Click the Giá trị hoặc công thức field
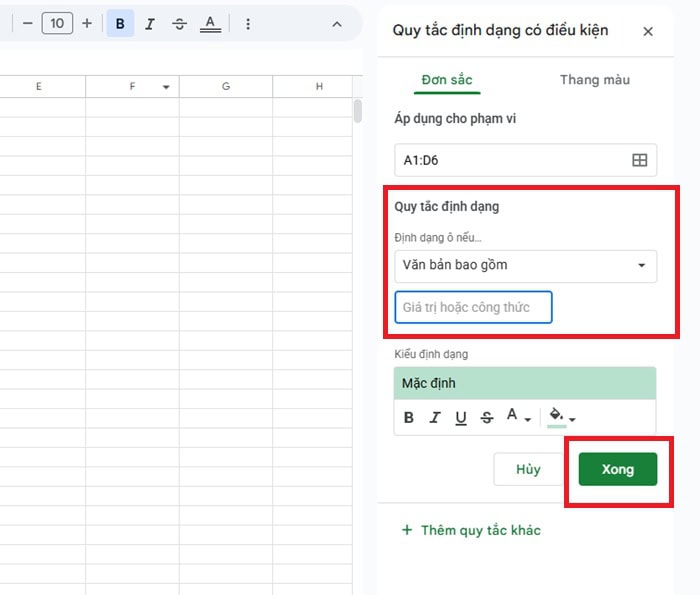 click(473, 307)
